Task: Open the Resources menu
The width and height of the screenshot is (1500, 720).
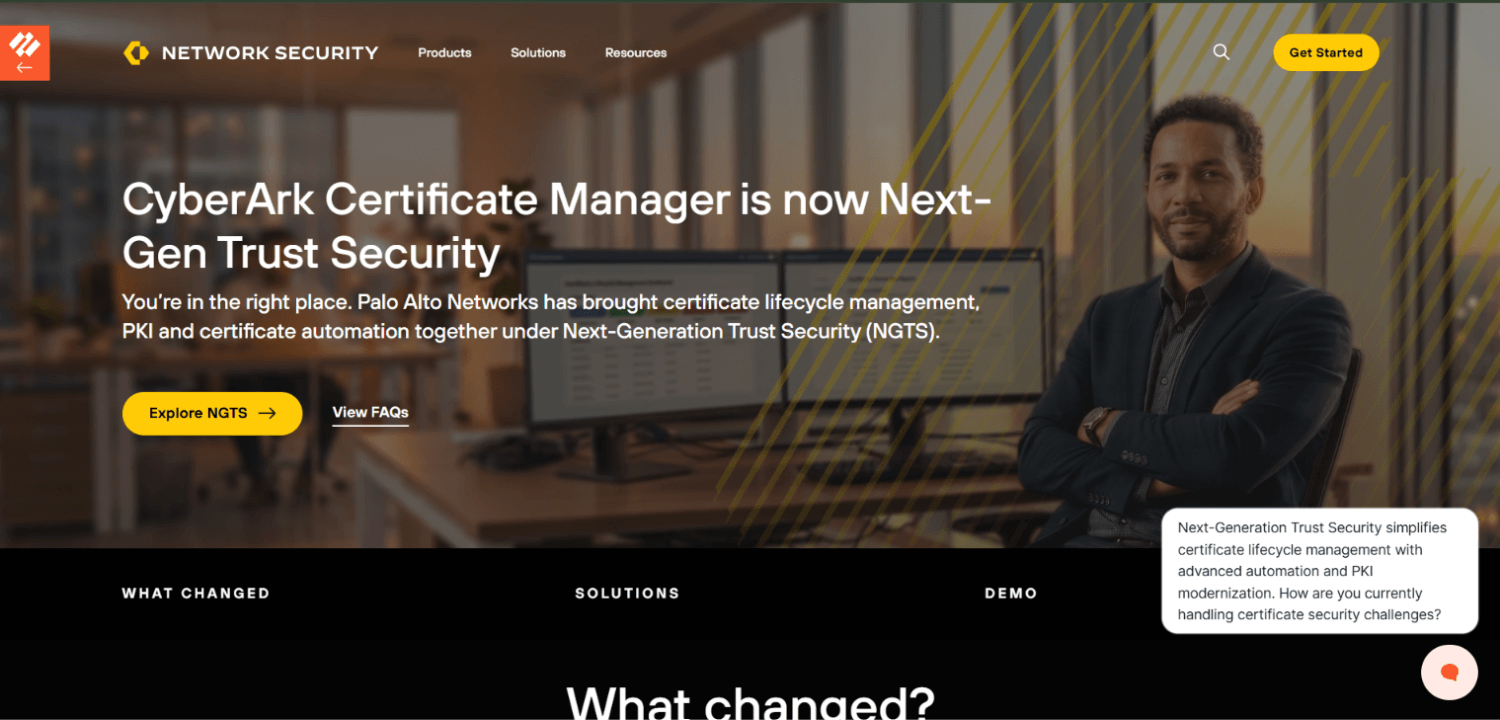Action: point(636,53)
